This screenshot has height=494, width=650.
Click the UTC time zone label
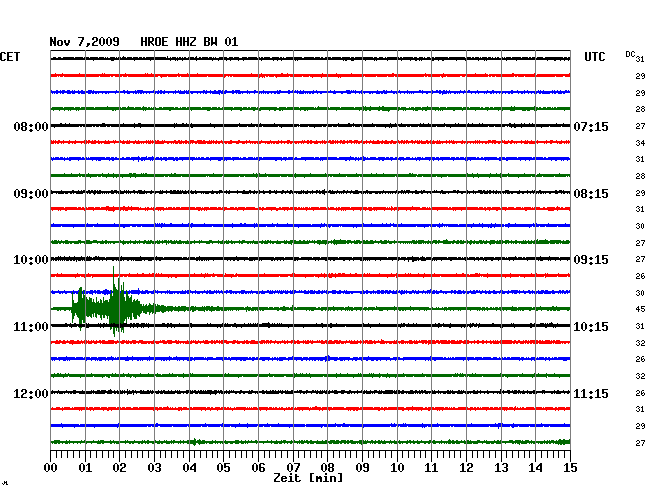coord(595,57)
